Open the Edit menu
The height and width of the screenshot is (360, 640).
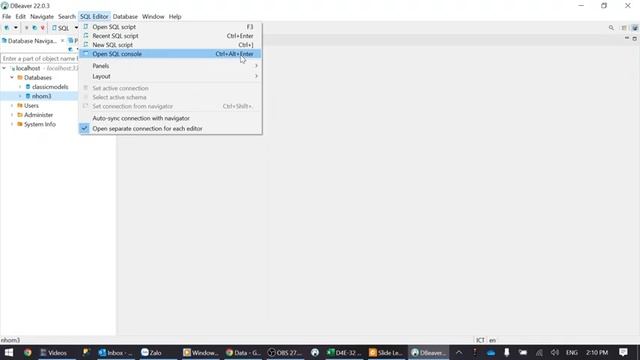click(20, 17)
